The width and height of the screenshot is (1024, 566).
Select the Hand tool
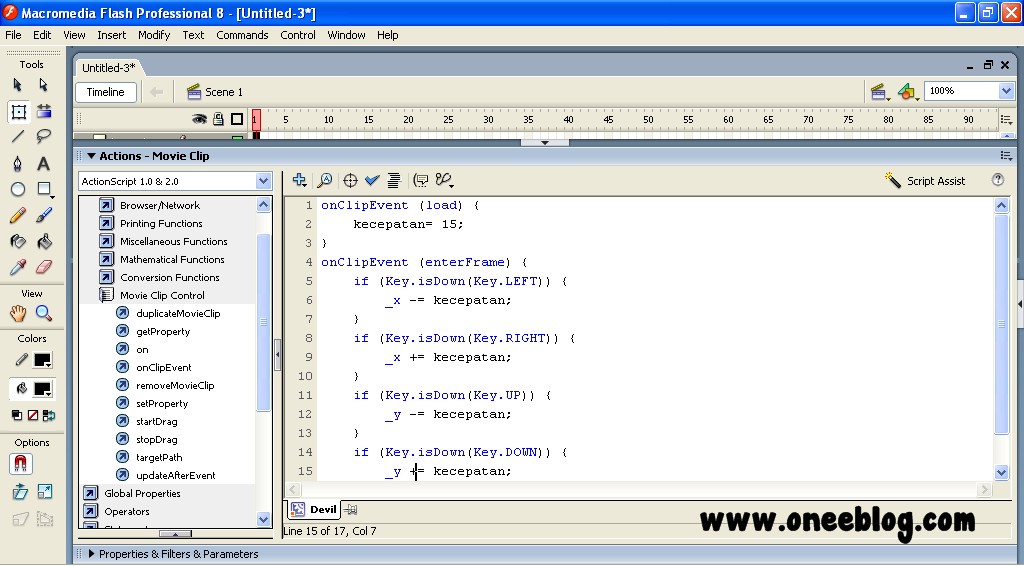point(18,313)
